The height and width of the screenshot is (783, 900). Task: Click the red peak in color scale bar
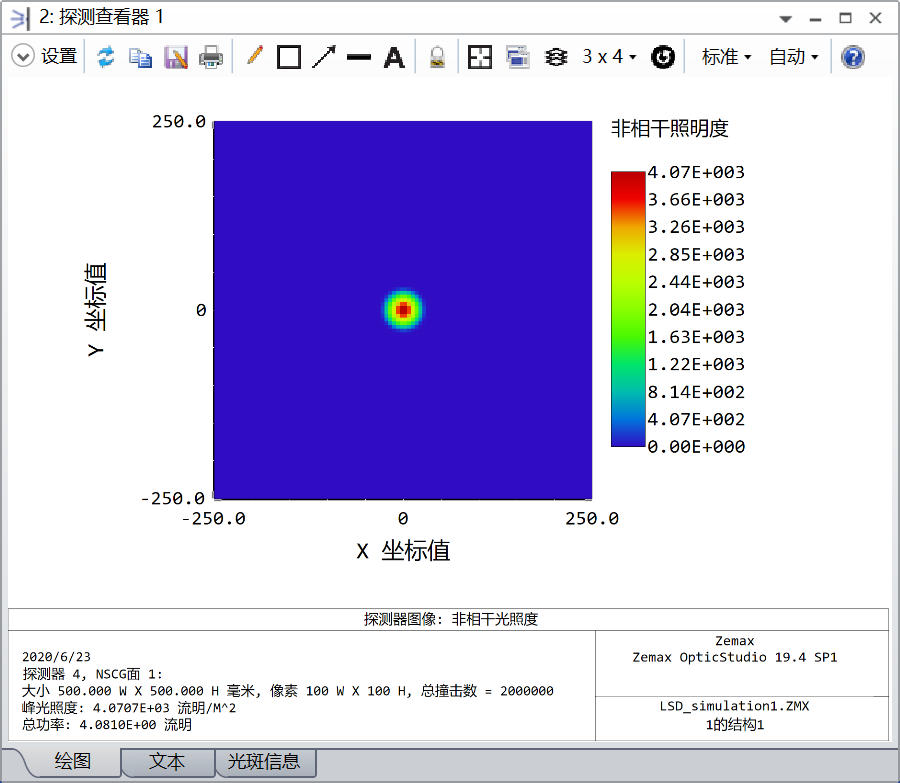tap(628, 178)
